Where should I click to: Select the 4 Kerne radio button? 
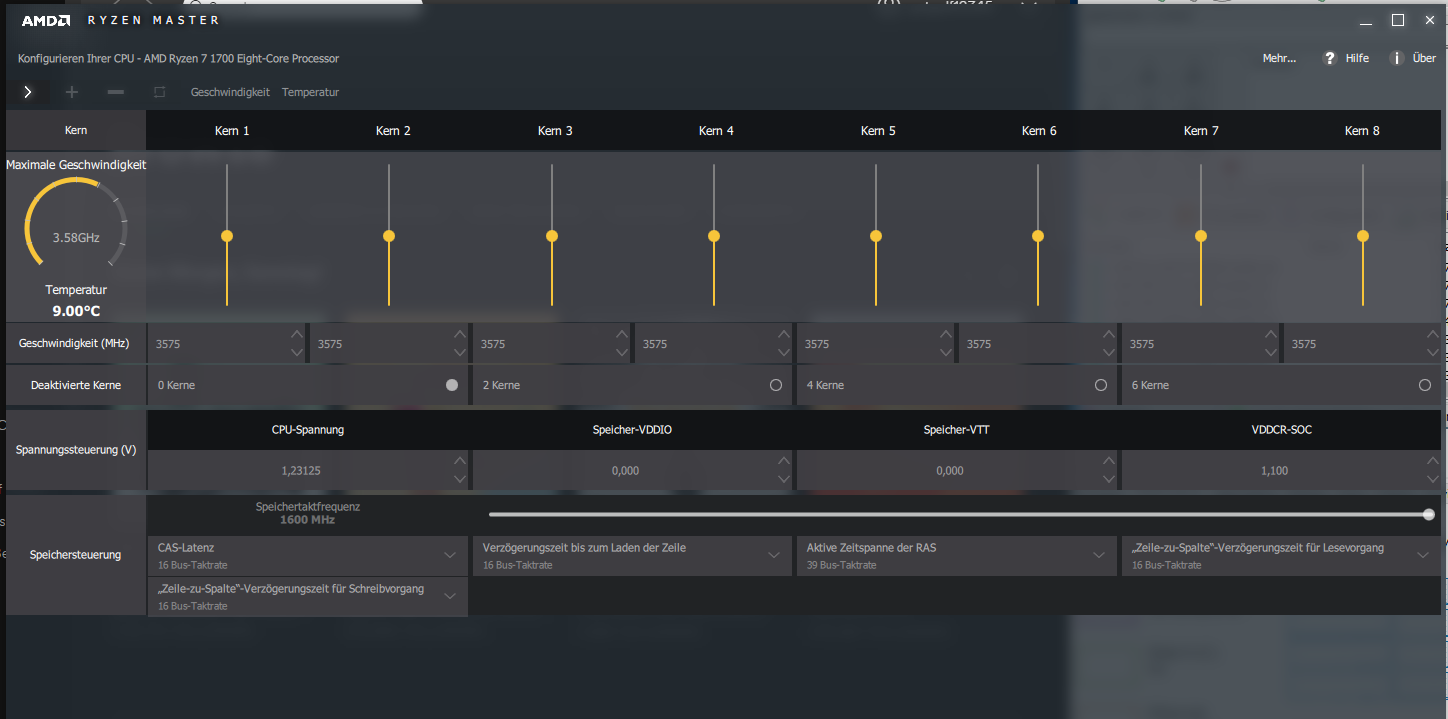coord(1101,385)
